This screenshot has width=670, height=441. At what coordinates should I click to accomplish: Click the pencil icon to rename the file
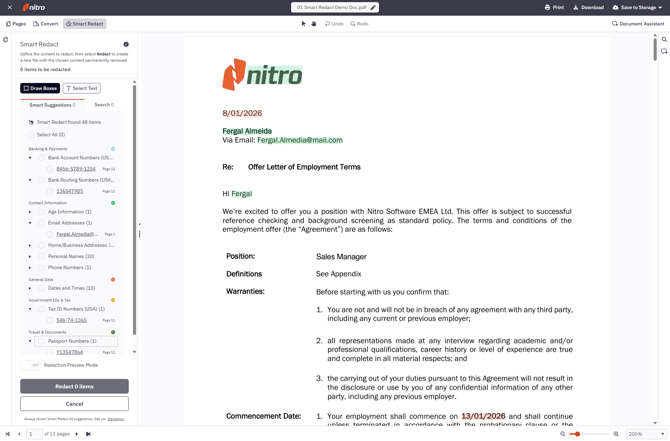click(373, 7)
